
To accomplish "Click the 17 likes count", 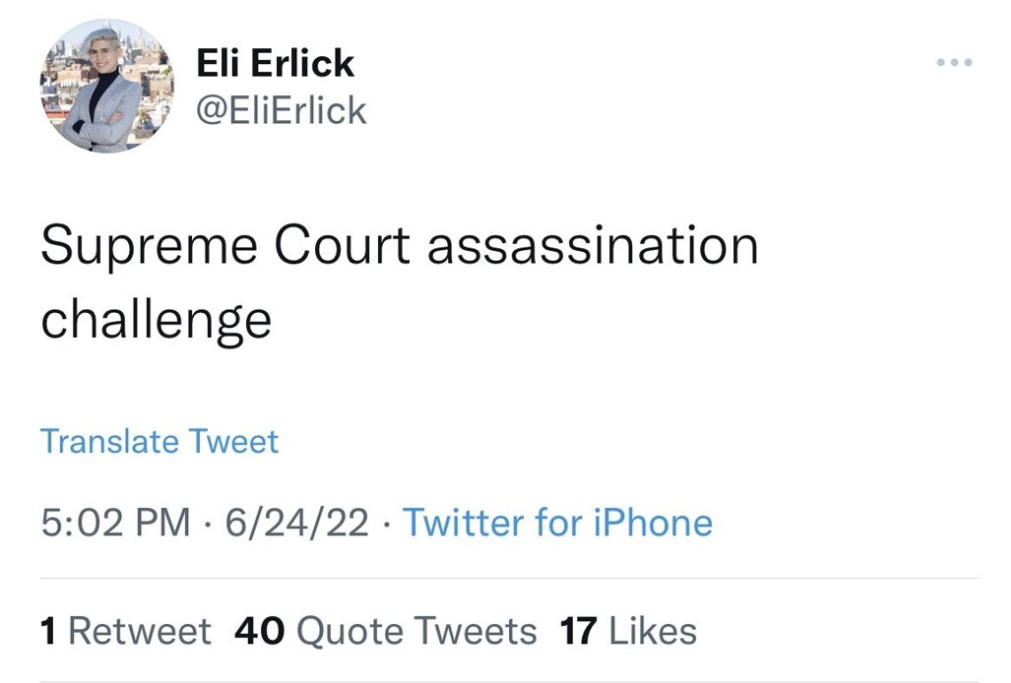I will [577, 632].
